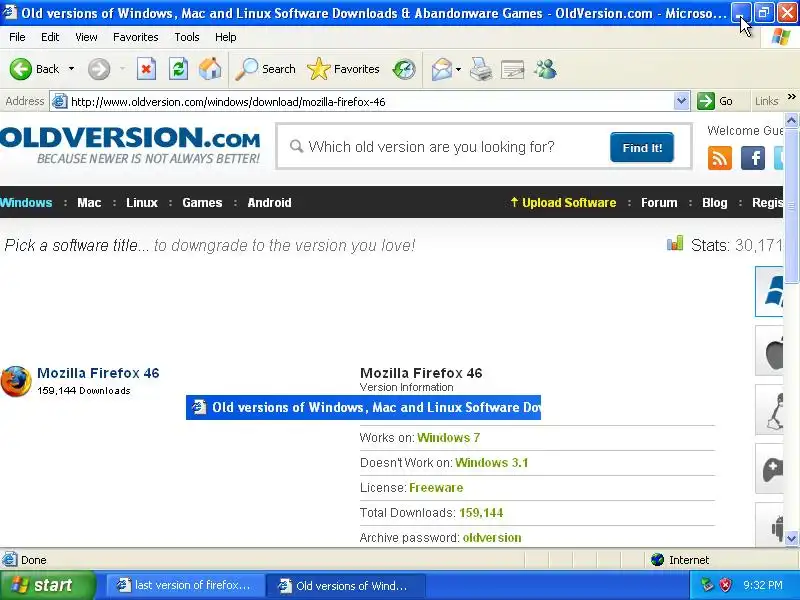Click the OldVersion.com logo
The image size is (800, 600).
(130, 144)
